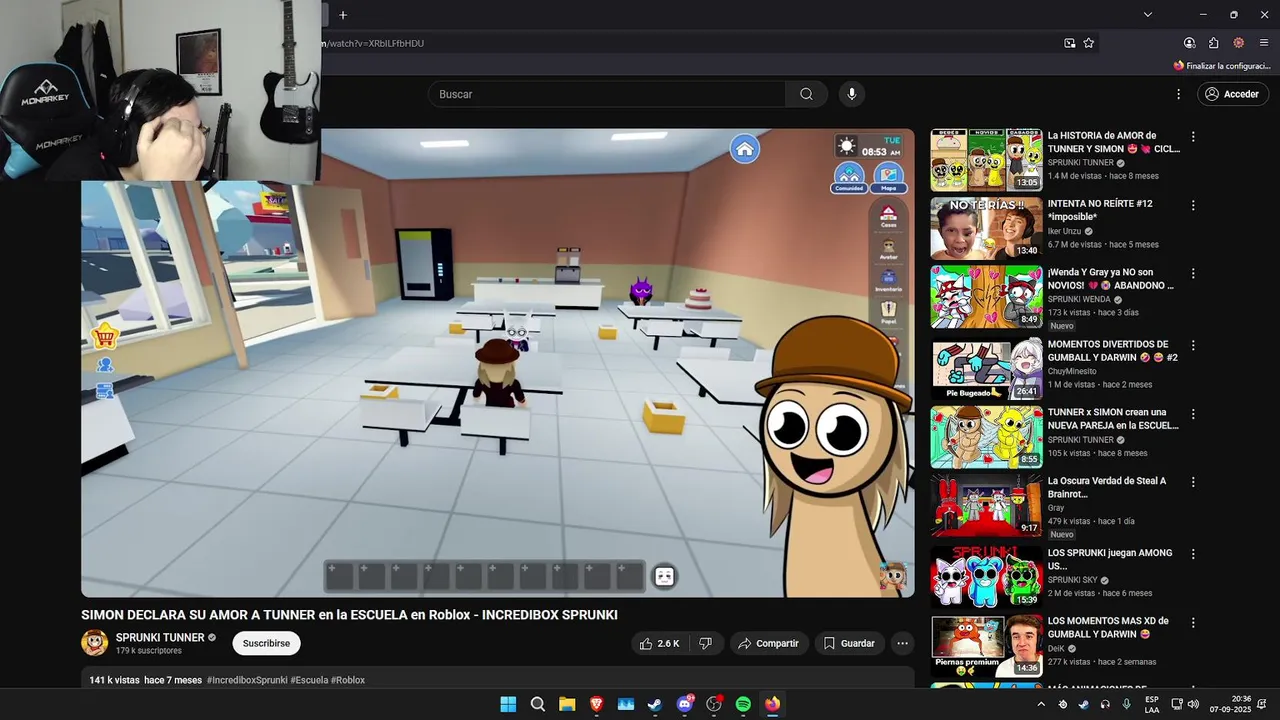
Task: Sign in with the Acceder button
Action: tap(1232, 94)
